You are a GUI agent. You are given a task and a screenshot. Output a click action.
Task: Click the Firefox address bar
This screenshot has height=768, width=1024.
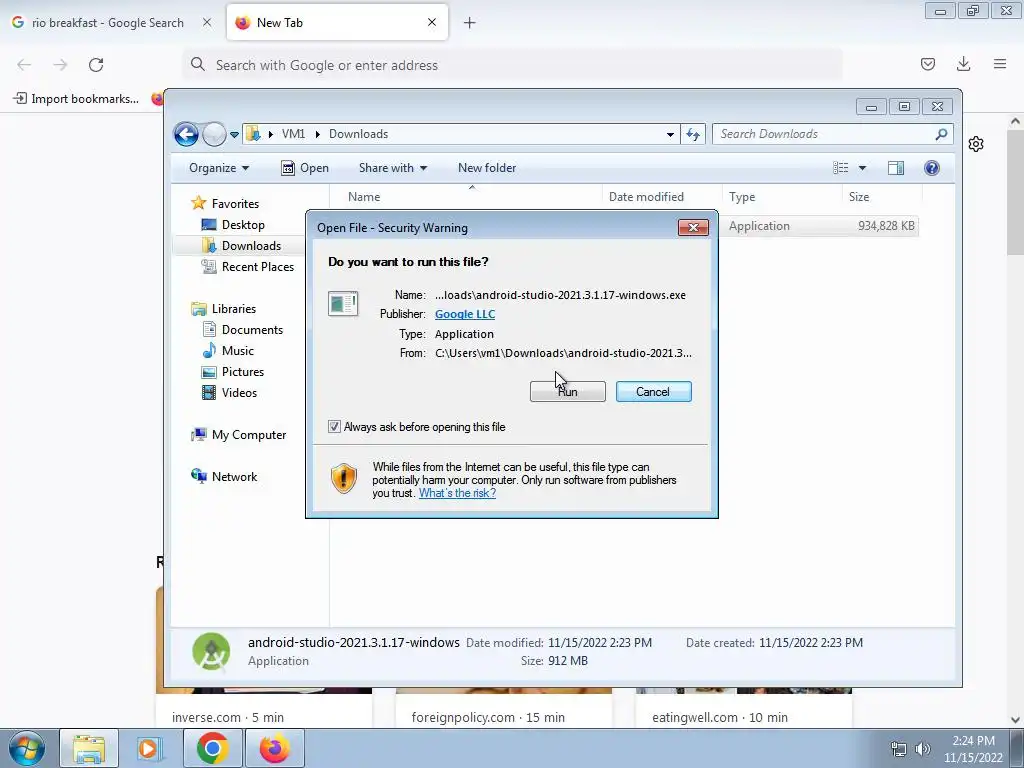tap(513, 65)
